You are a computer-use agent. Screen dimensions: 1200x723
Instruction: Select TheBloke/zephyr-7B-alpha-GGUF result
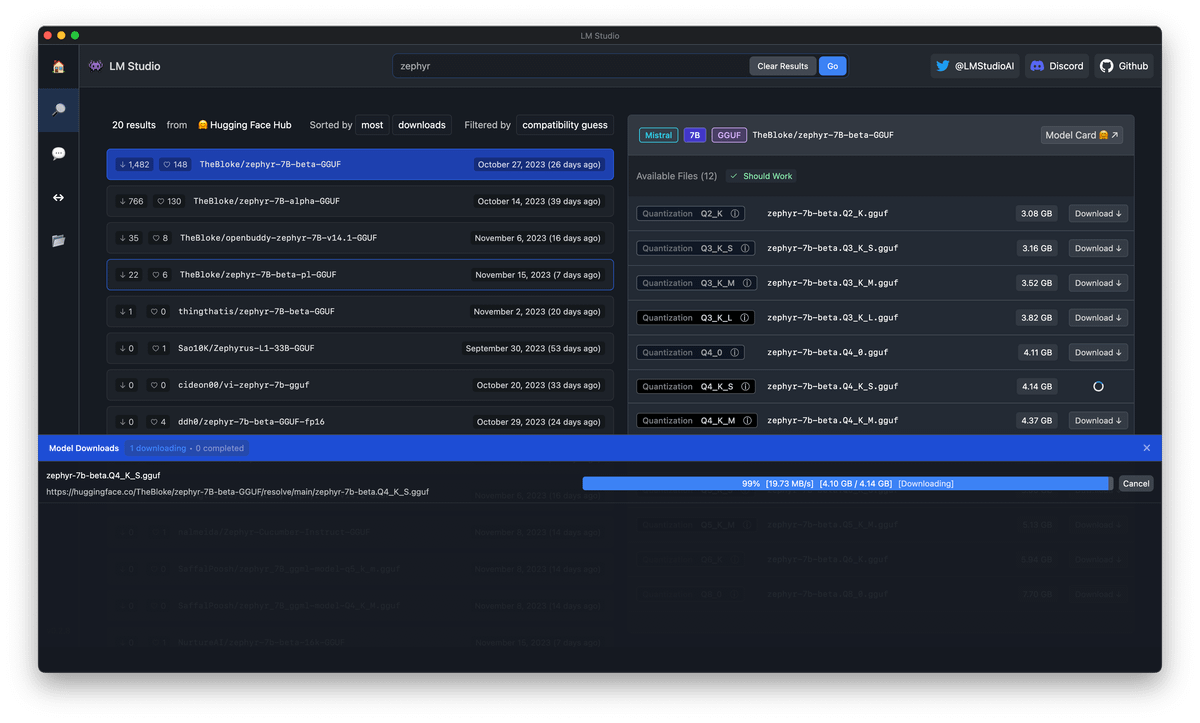point(360,201)
